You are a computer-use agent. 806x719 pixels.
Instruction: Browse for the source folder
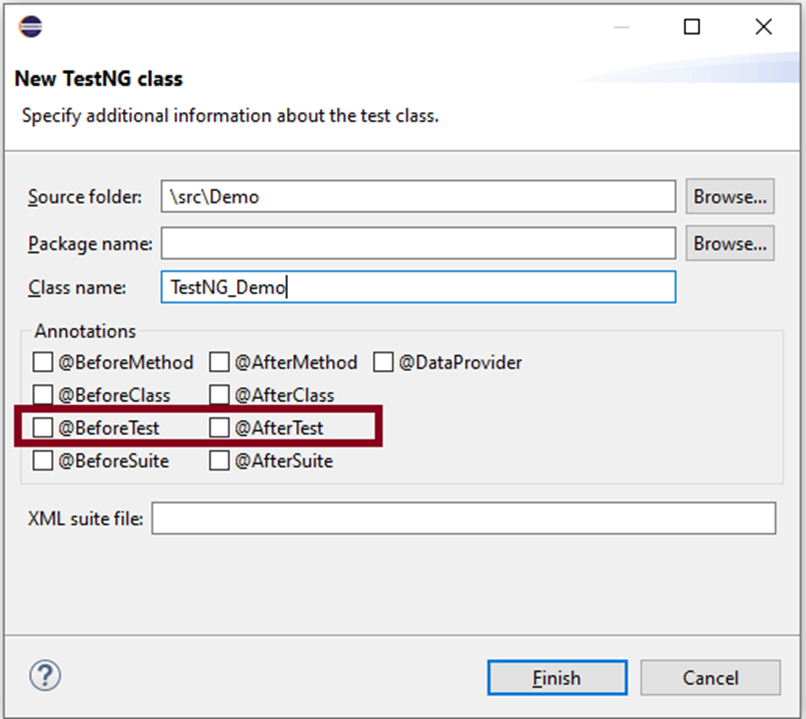click(729, 197)
